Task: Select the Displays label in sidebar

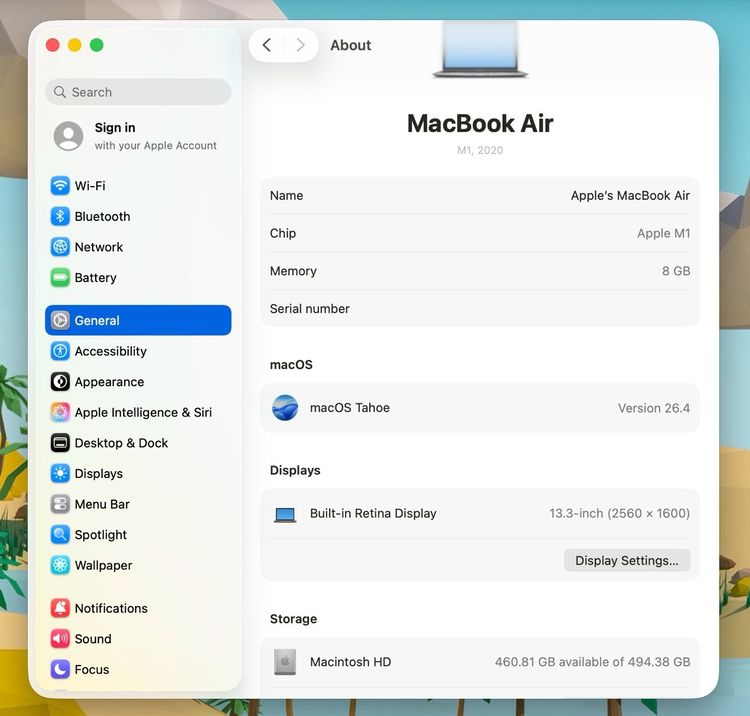Action: click(x=99, y=474)
